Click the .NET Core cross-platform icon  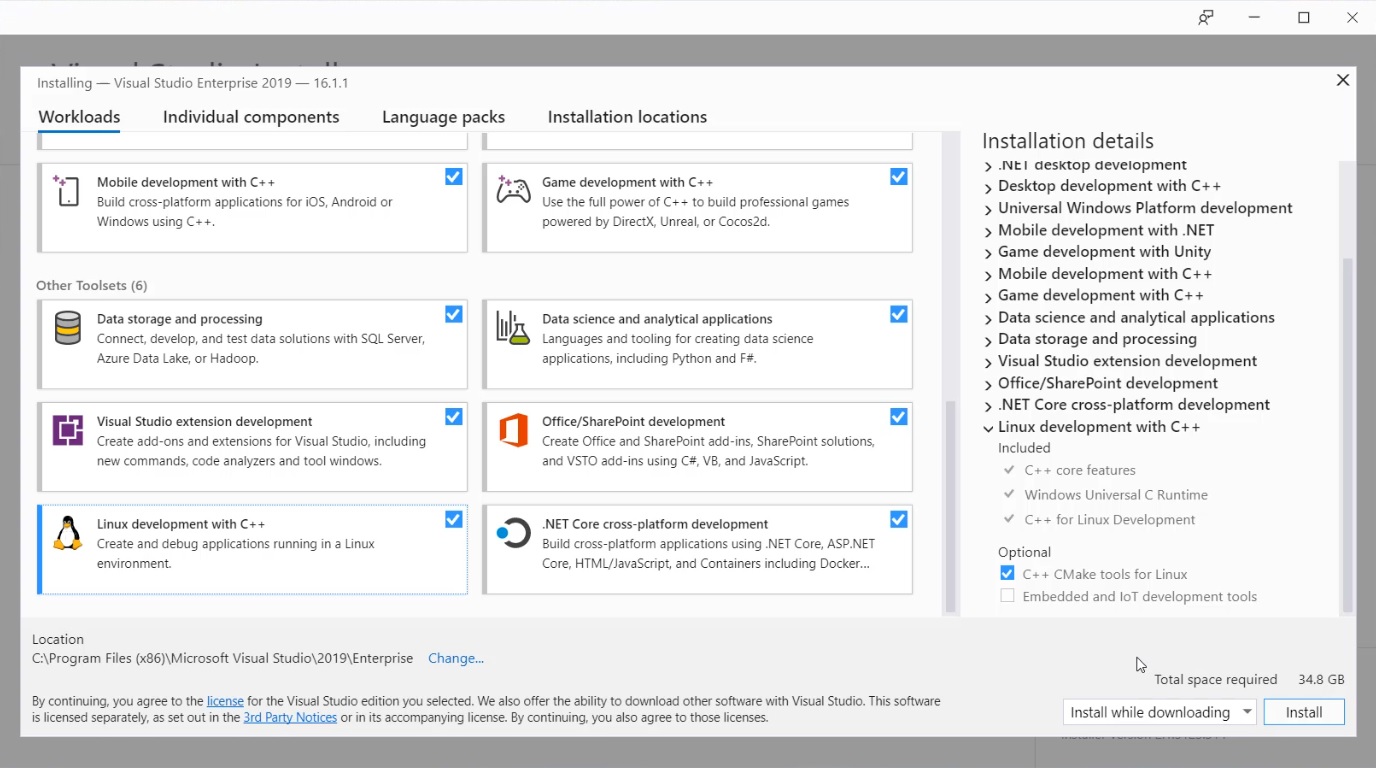[513, 533]
